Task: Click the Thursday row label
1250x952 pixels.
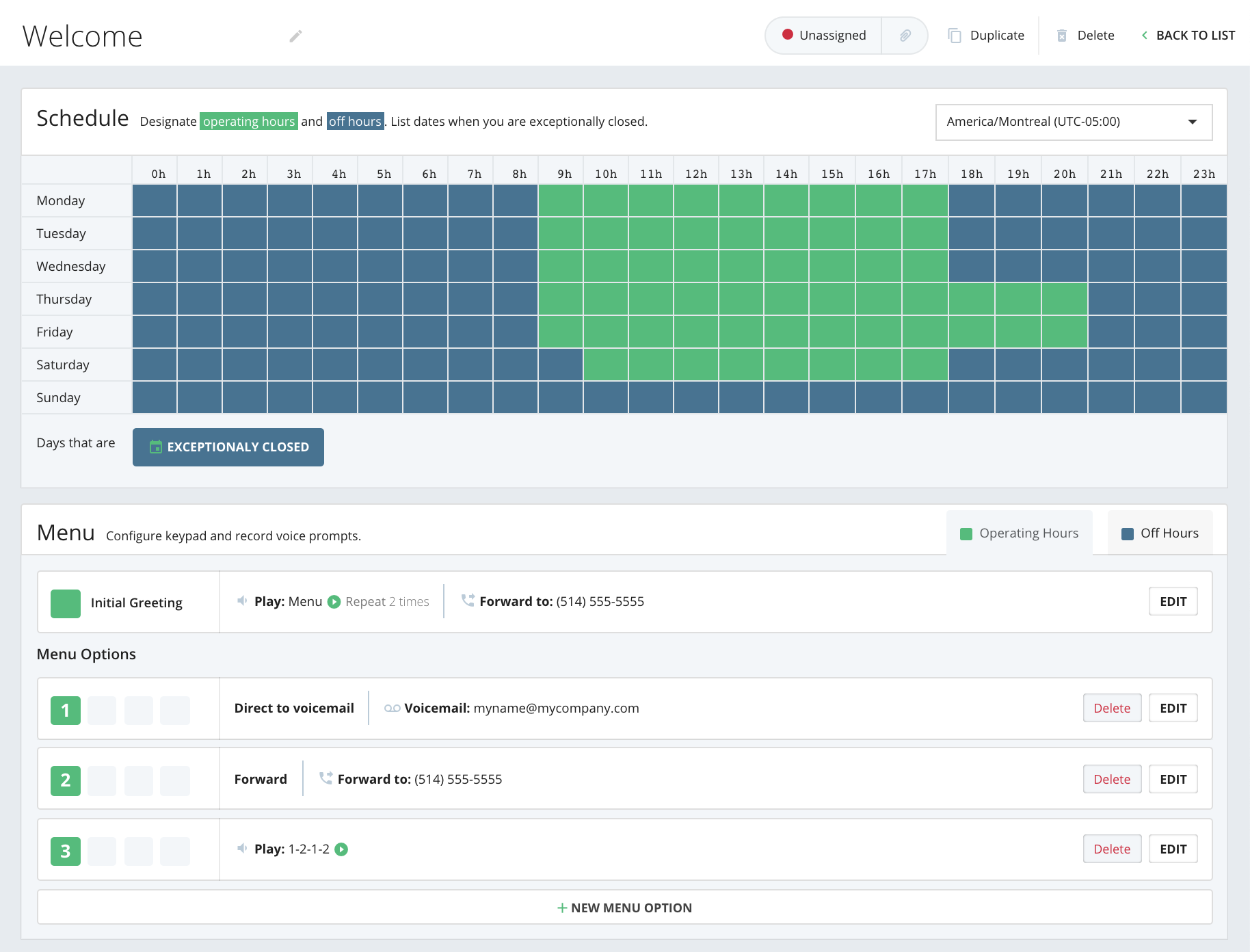Action: pos(64,299)
